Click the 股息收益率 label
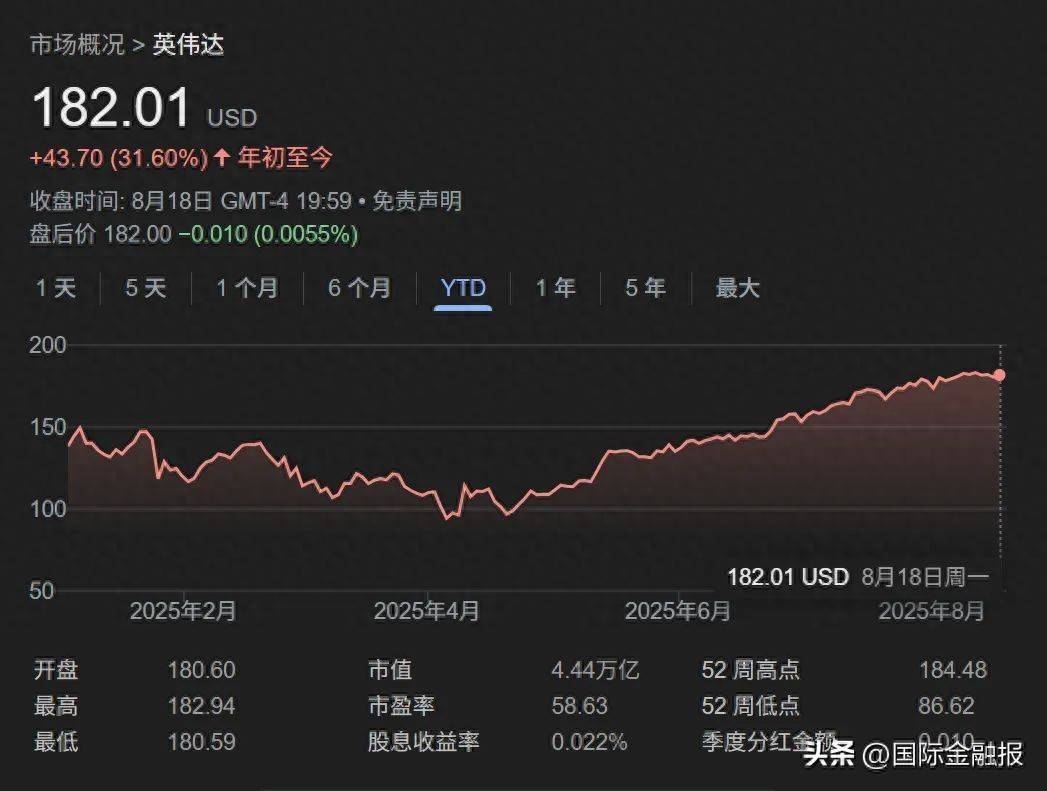Image resolution: width=1047 pixels, height=791 pixels. pos(423,742)
